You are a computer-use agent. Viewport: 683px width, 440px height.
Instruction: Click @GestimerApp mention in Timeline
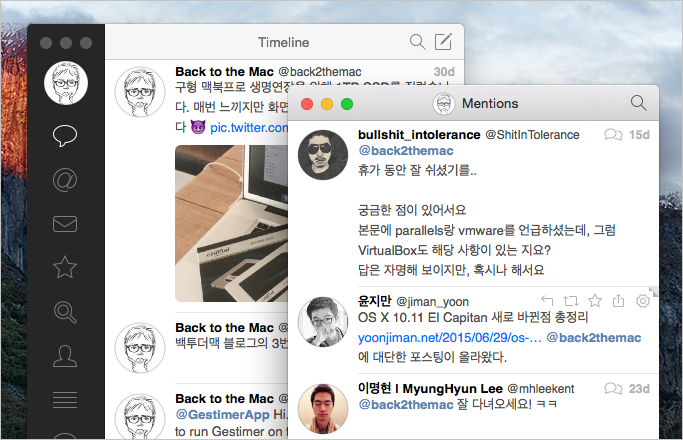[222, 414]
